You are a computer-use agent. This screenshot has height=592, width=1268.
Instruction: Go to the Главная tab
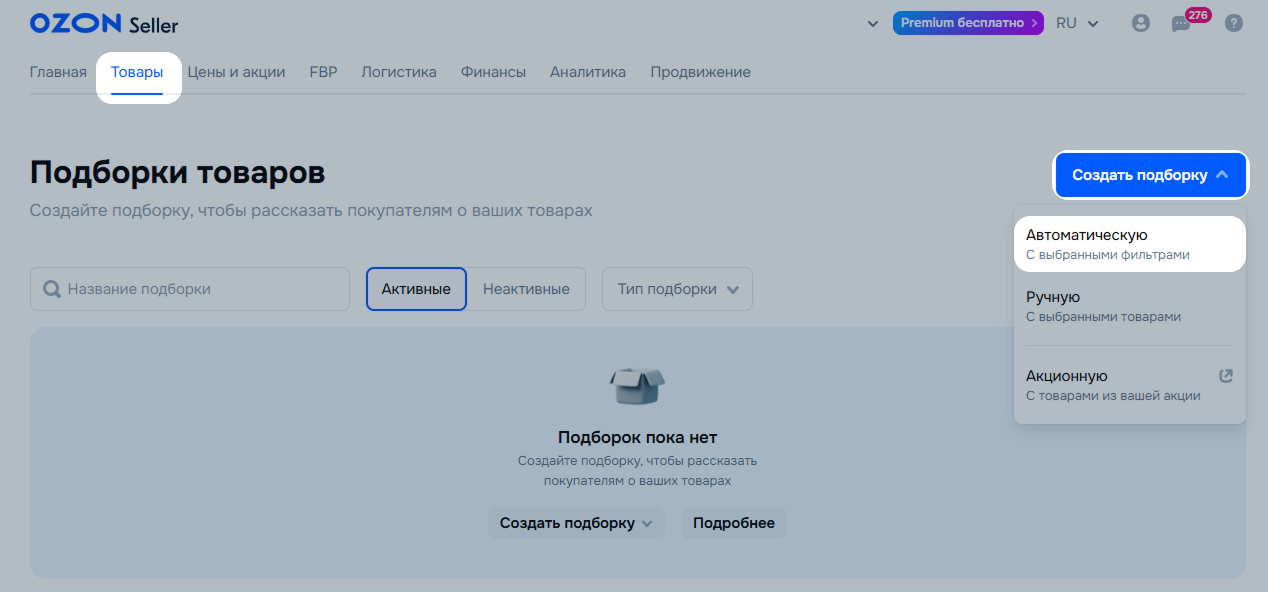click(x=58, y=72)
